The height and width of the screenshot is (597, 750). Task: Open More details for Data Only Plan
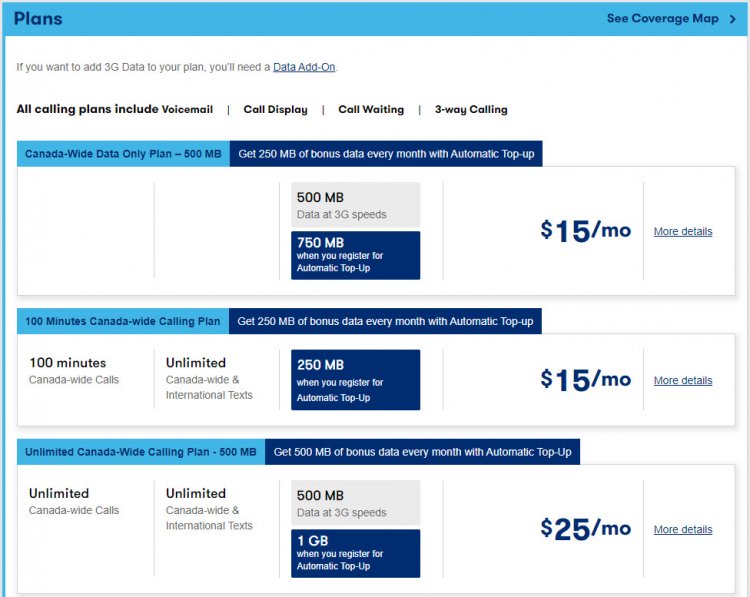pyautogui.click(x=683, y=232)
